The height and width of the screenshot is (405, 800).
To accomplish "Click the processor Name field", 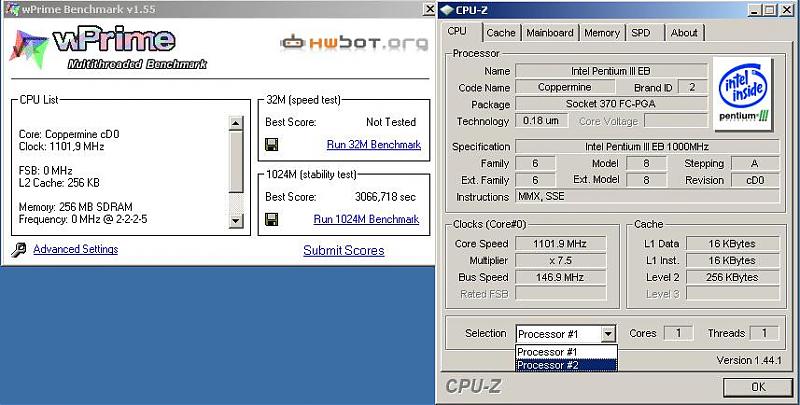I will pyautogui.click(x=611, y=71).
